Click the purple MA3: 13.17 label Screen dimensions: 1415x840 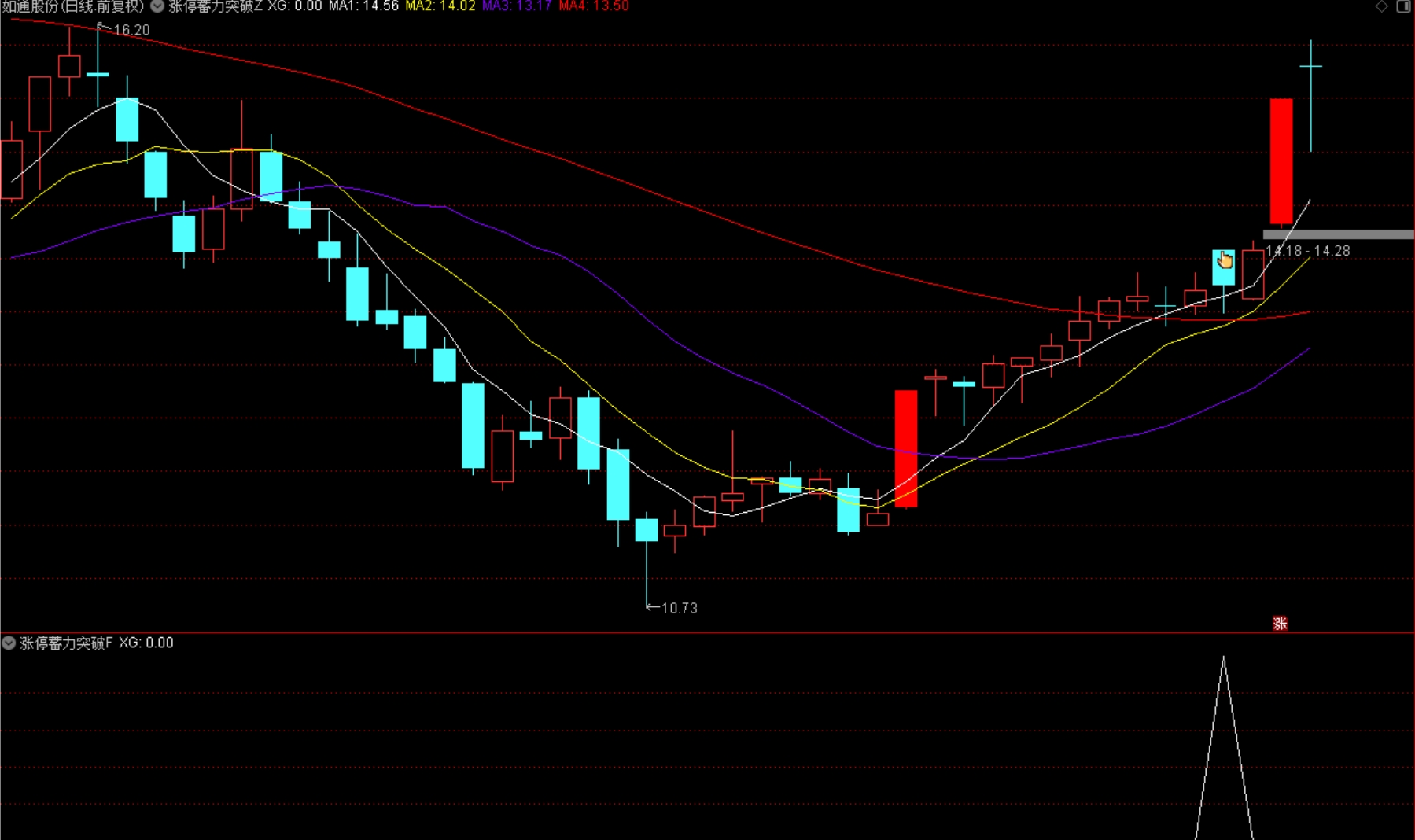[x=517, y=6]
